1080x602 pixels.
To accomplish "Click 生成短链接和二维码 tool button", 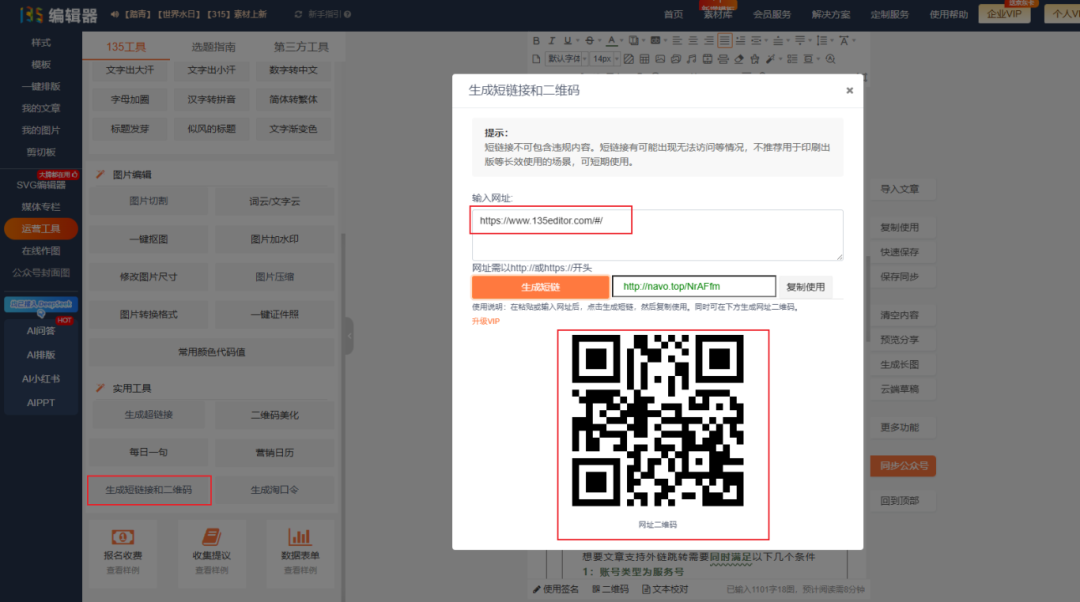I will [x=149, y=490].
